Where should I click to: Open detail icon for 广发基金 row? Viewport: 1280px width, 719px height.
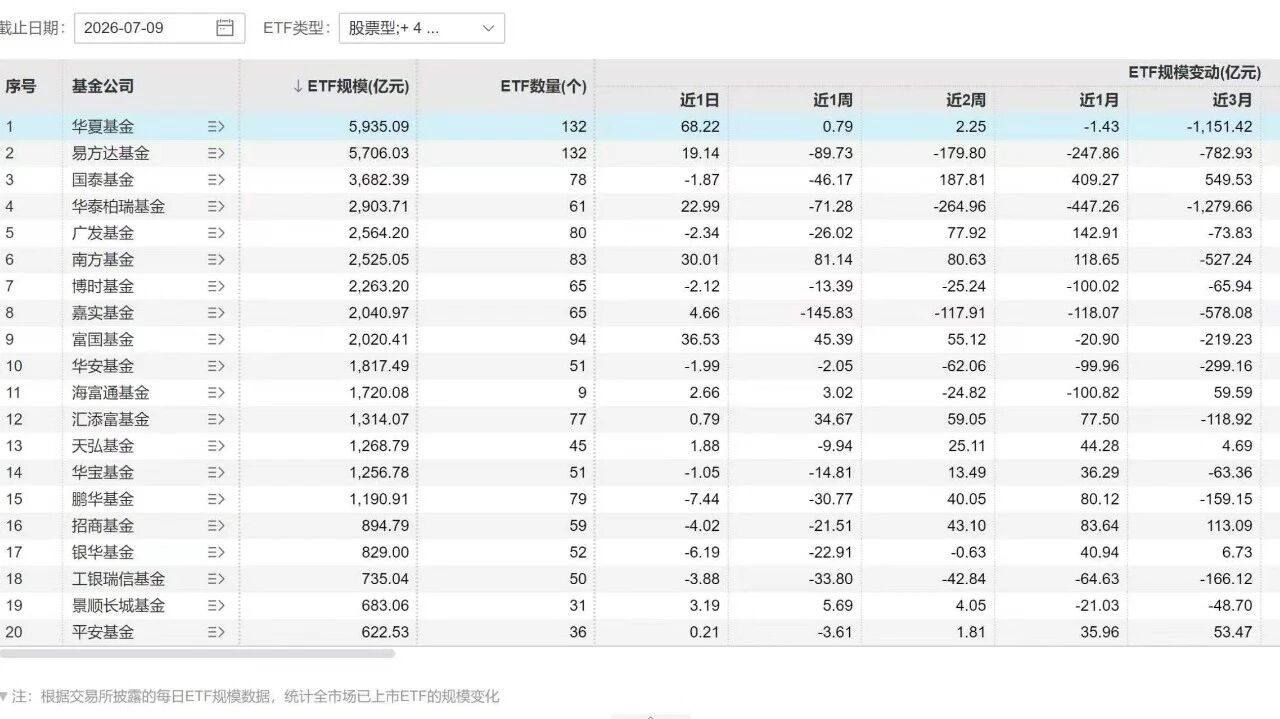(216, 233)
